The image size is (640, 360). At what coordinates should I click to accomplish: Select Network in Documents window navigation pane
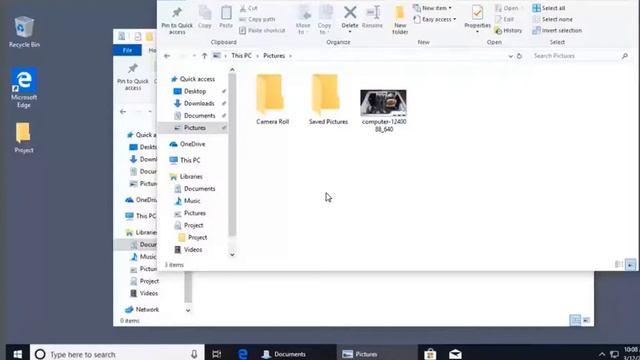tap(142, 310)
